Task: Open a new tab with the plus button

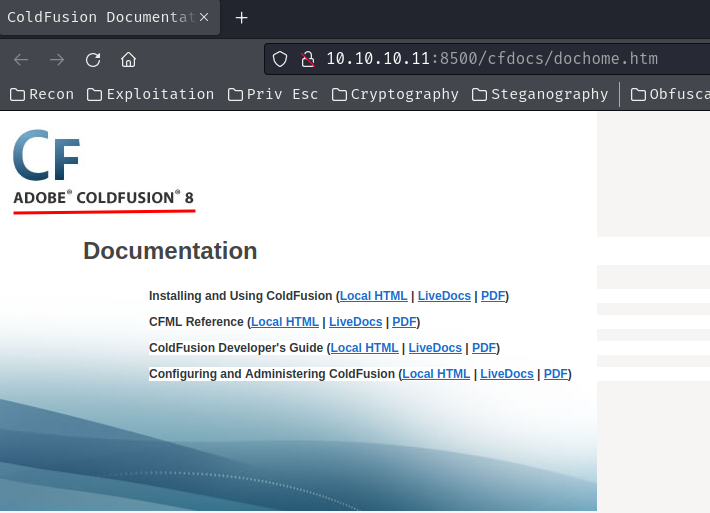Action: 241,18
